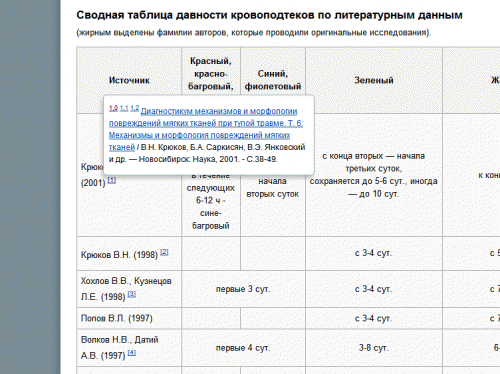Click the cell Попов В.Л. (1997)
The image size is (500, 374).
point(129,318)
